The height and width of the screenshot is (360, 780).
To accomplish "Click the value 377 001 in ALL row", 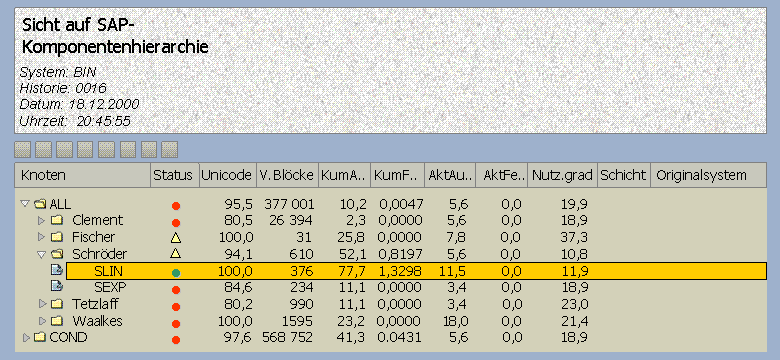I will pyautogui.click(x=289, y=204).
